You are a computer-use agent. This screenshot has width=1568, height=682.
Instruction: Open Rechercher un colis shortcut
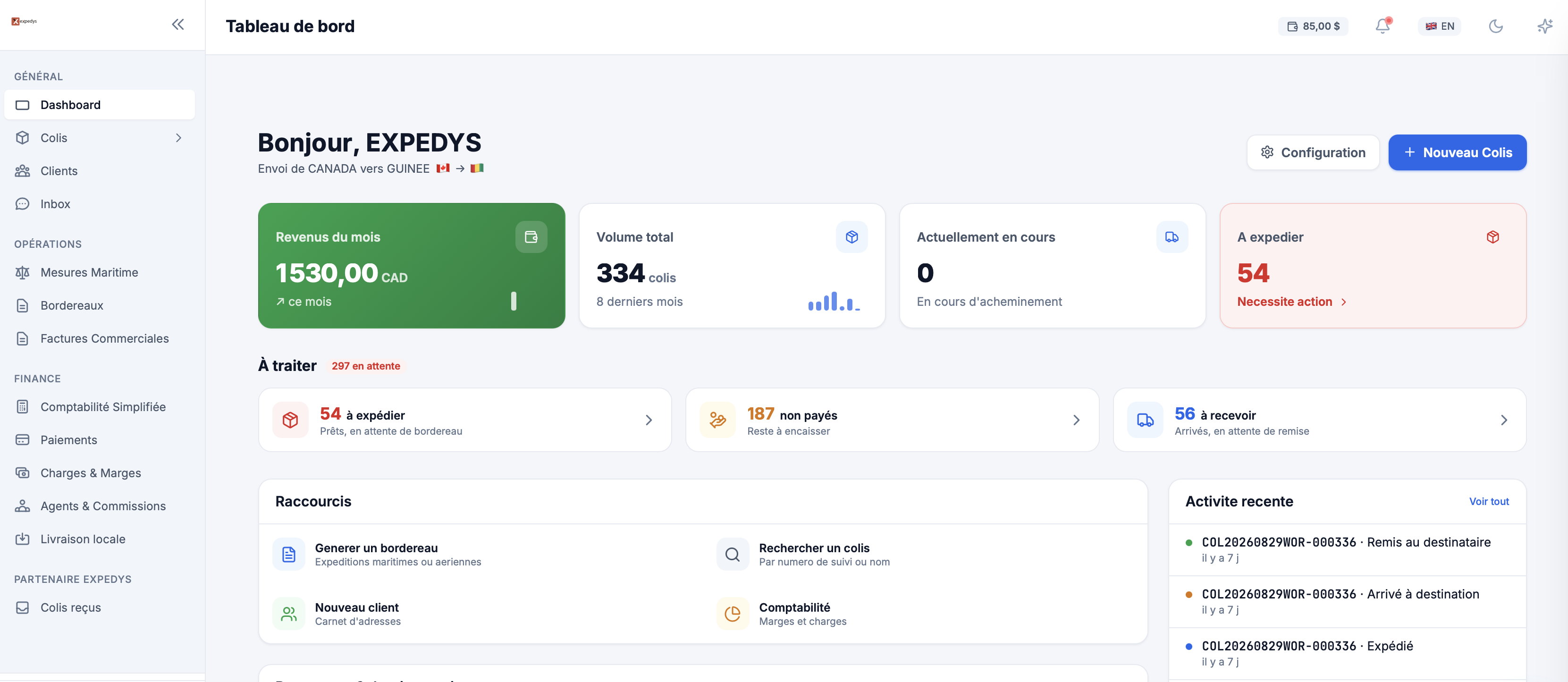coord(925,554)
